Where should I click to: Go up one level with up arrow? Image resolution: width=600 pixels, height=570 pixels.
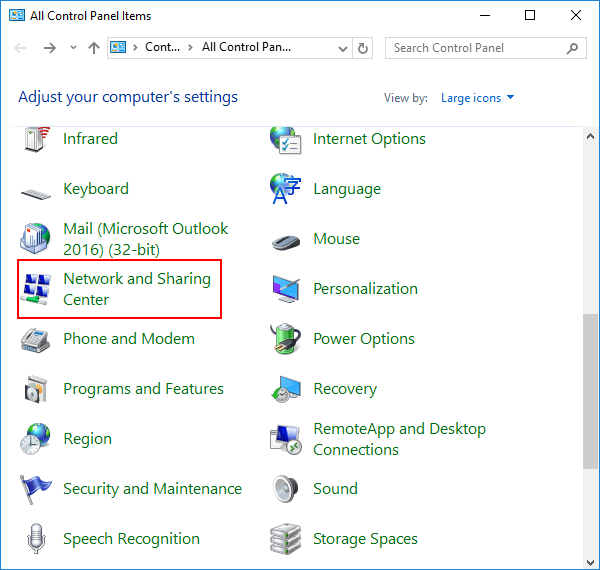(x=94, y=48)
